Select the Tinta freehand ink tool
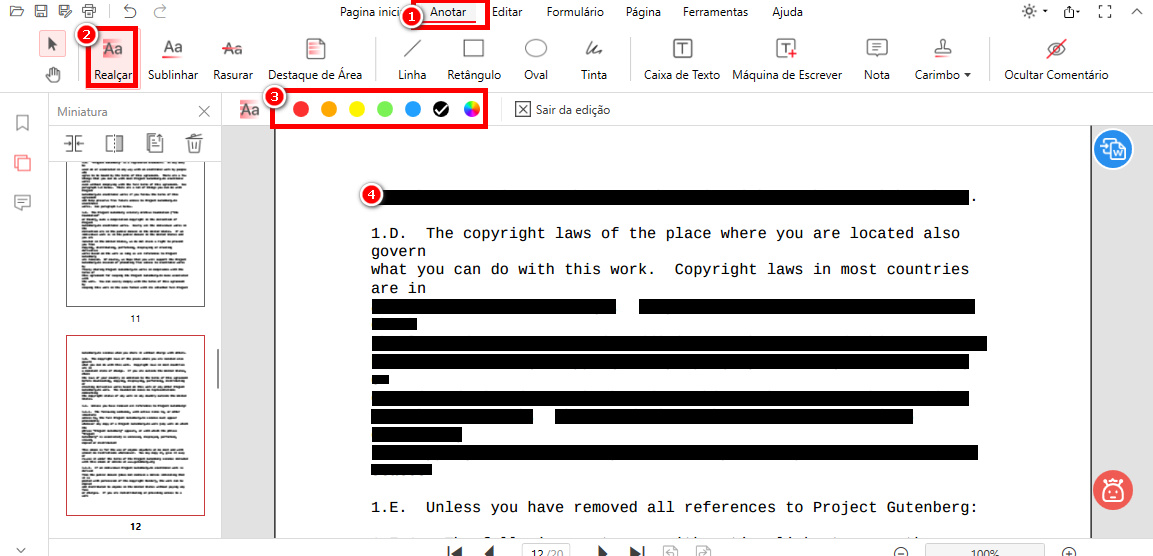This screenshot has width=1153, height=556. (593, 59)
